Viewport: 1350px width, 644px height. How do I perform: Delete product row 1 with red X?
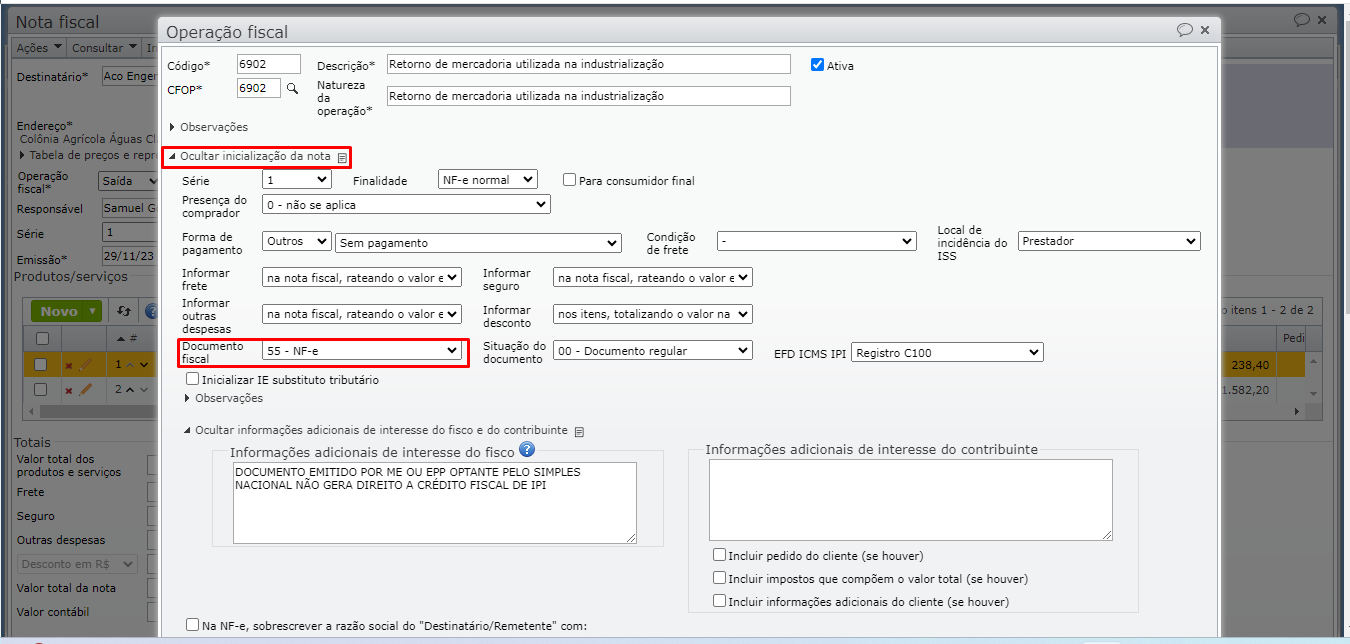[69, 365]
